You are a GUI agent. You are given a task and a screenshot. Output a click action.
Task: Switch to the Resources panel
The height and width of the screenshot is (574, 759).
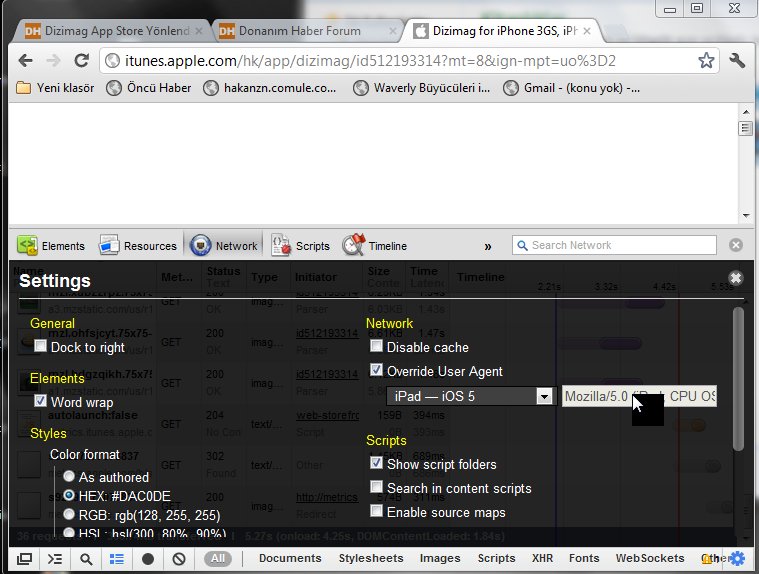coord(138,245)
